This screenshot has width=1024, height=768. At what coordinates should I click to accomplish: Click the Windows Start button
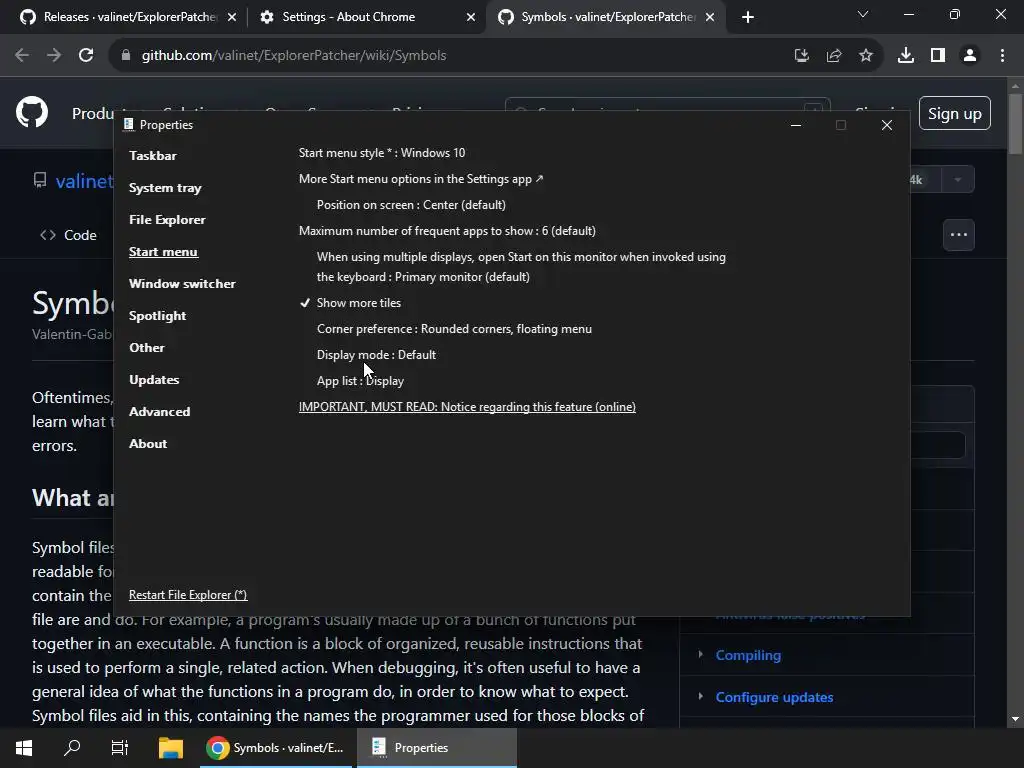[x=24, y=748]
